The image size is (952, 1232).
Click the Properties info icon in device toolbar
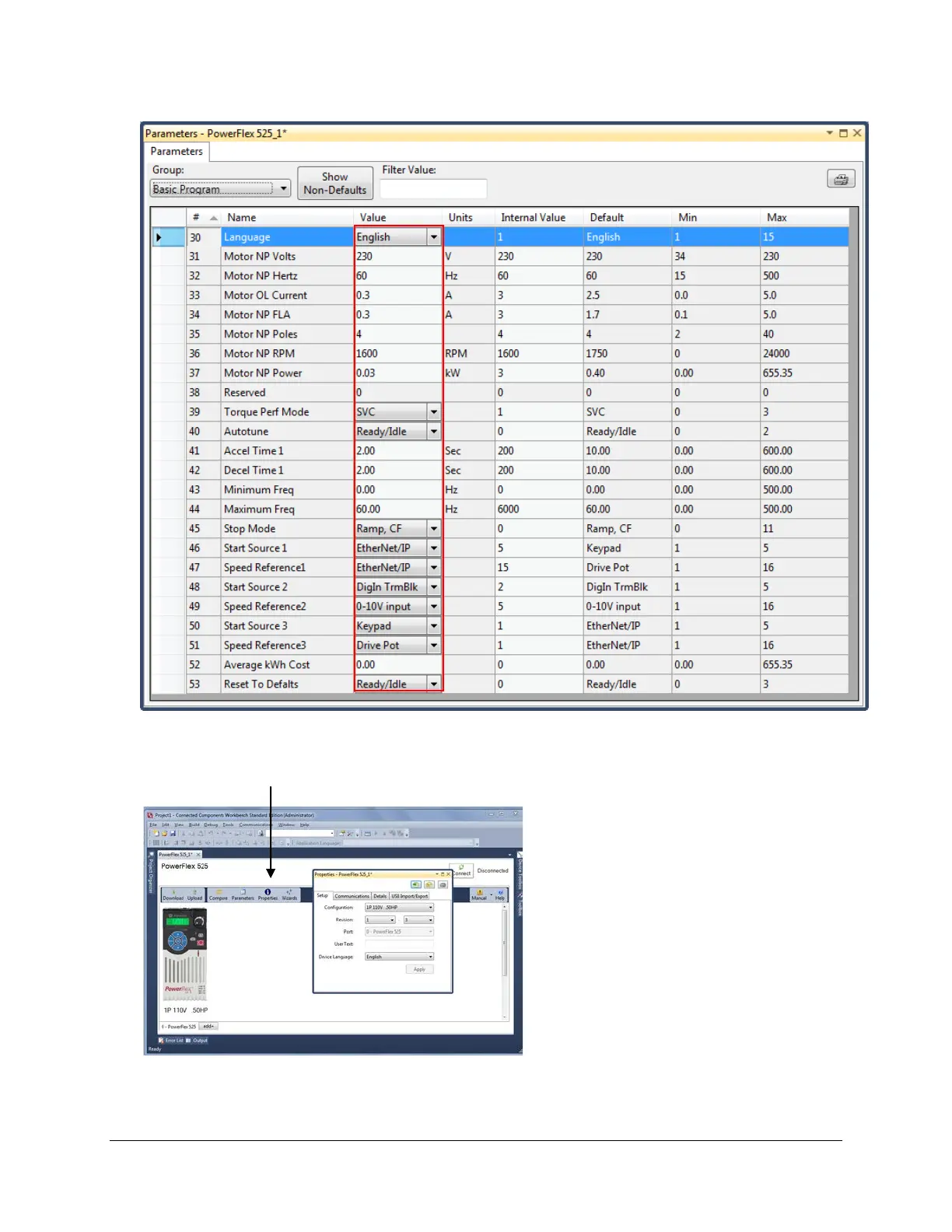click(x=268, y=895)
